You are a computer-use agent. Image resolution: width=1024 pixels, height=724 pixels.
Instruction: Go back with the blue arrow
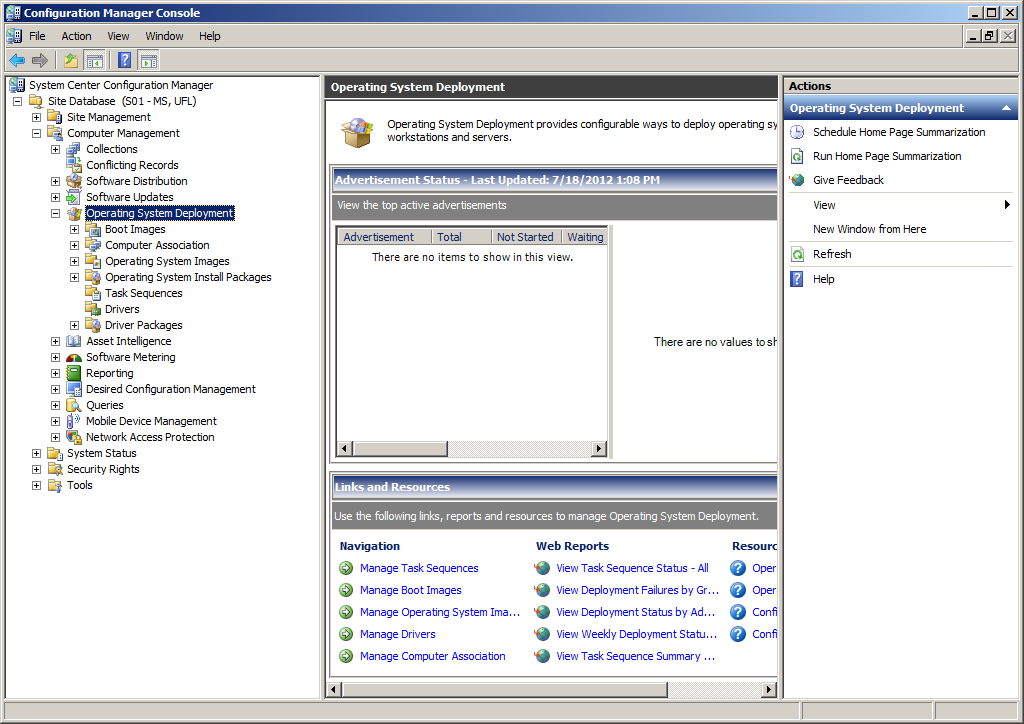click(x=17, y=61)
